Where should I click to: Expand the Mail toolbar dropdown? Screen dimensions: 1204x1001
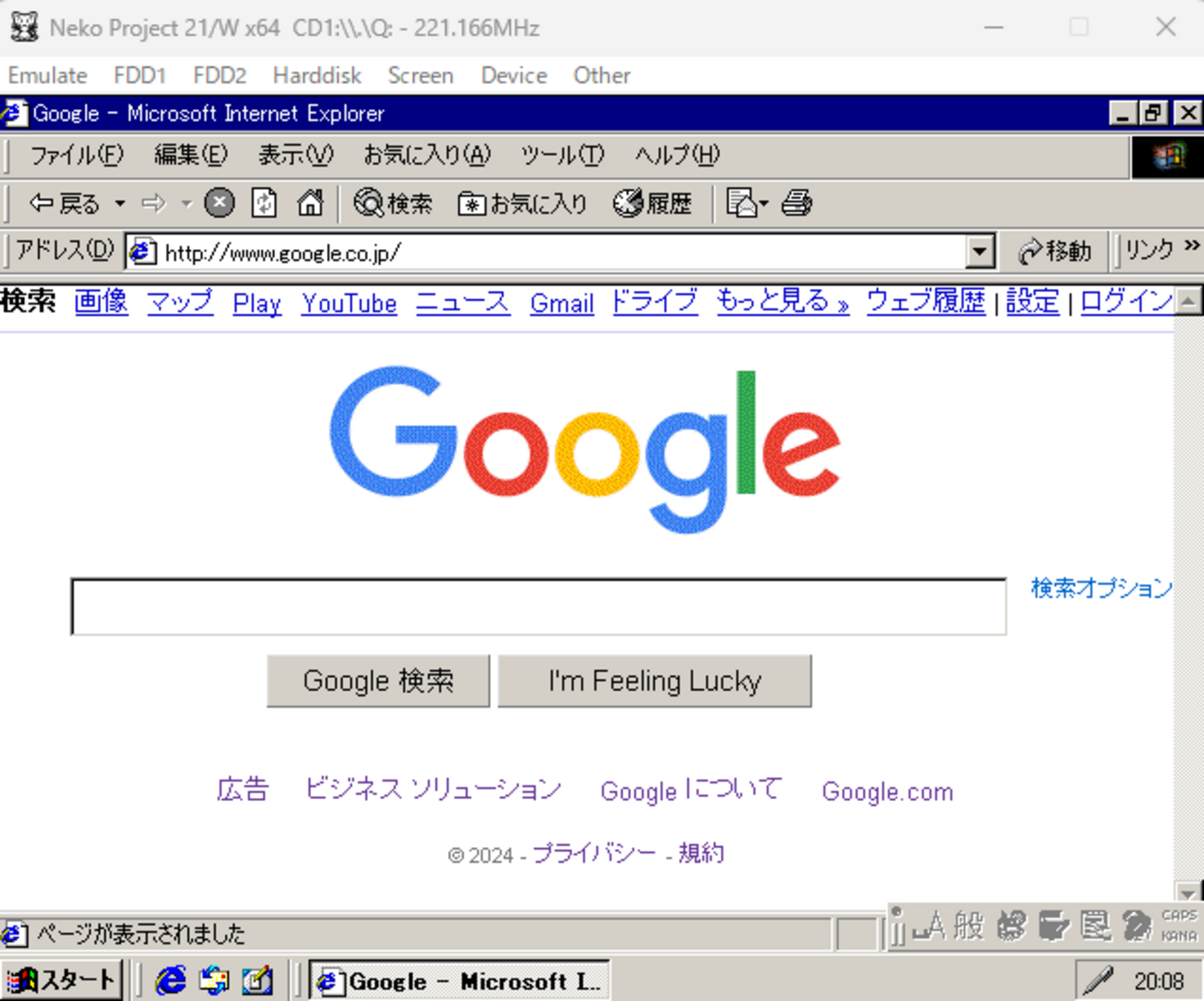(x=764, y=203)
